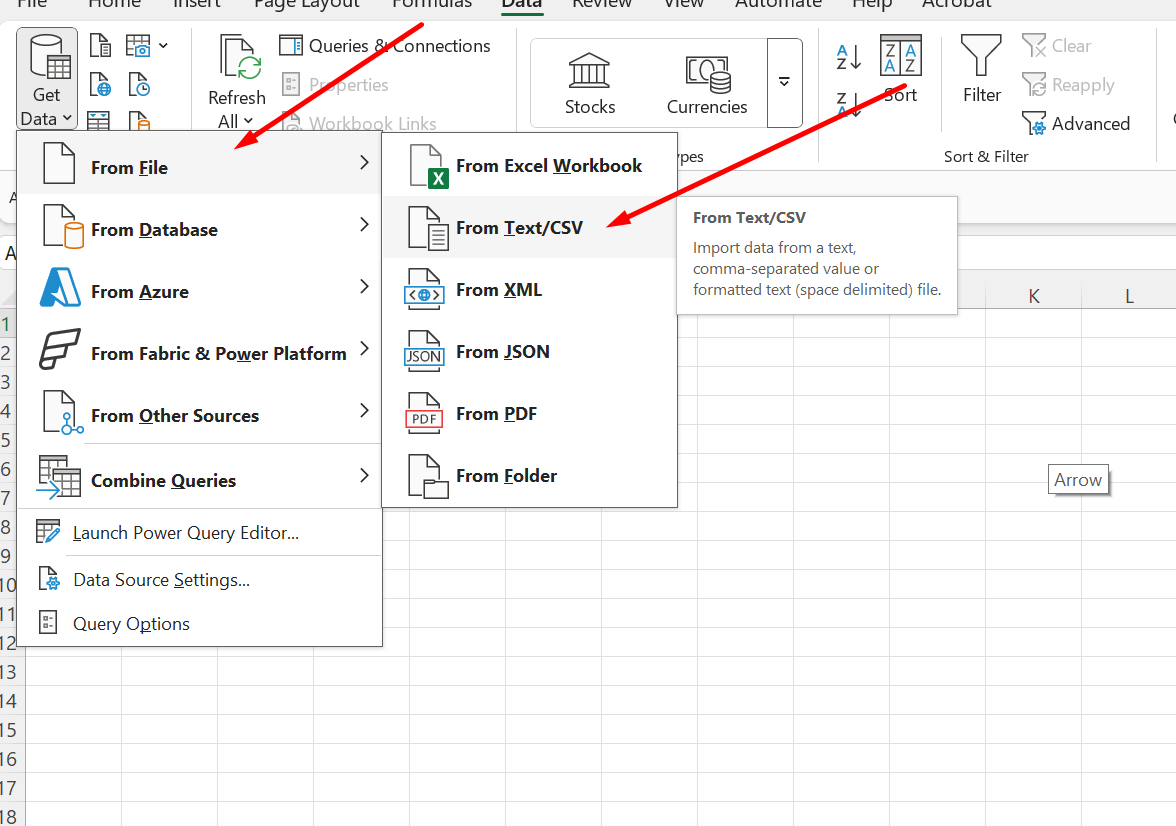
Task: Open the Queries & Connections pane
Action: click(385, 46)
